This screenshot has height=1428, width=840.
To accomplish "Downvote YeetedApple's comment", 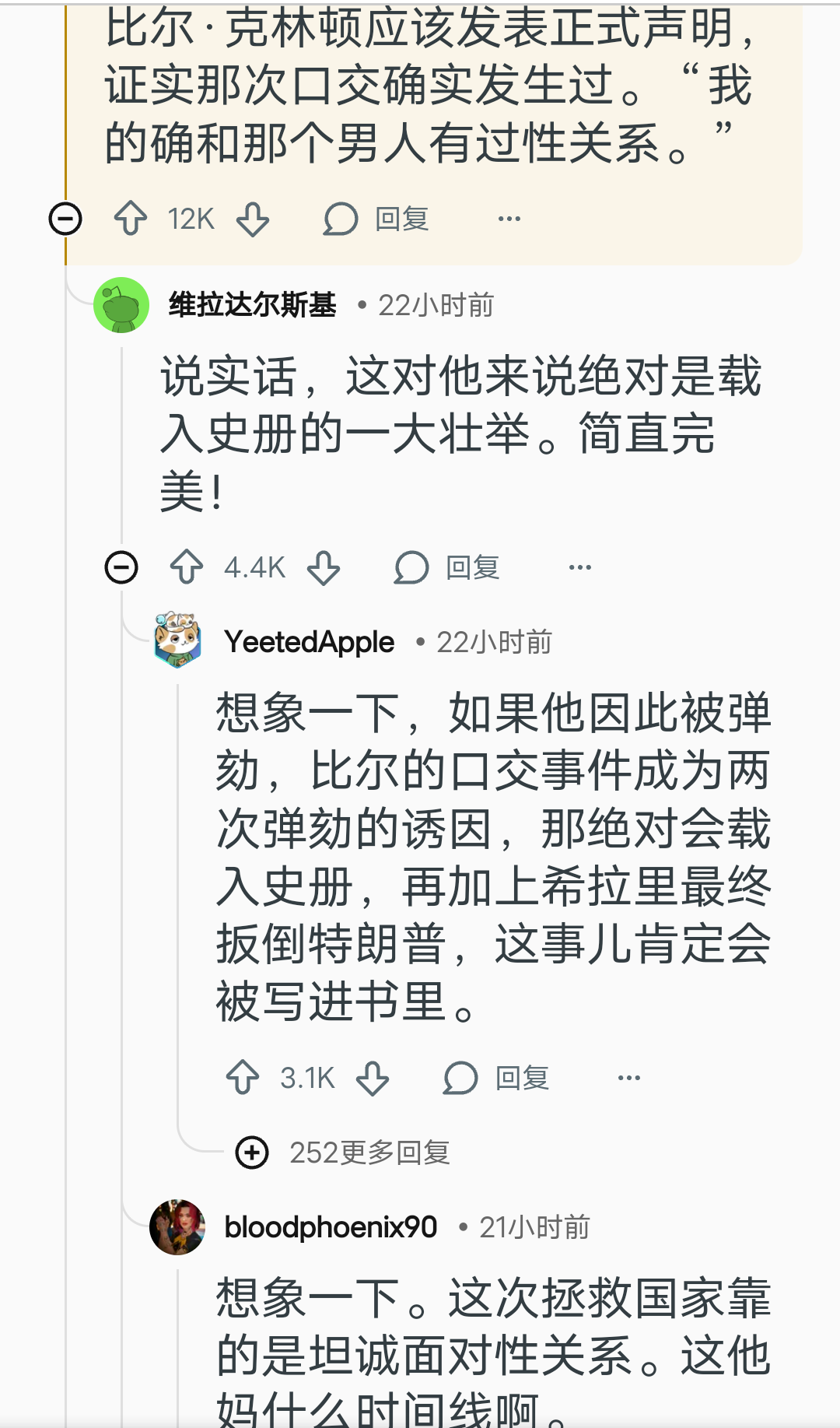I will [x=373, y=1078].
